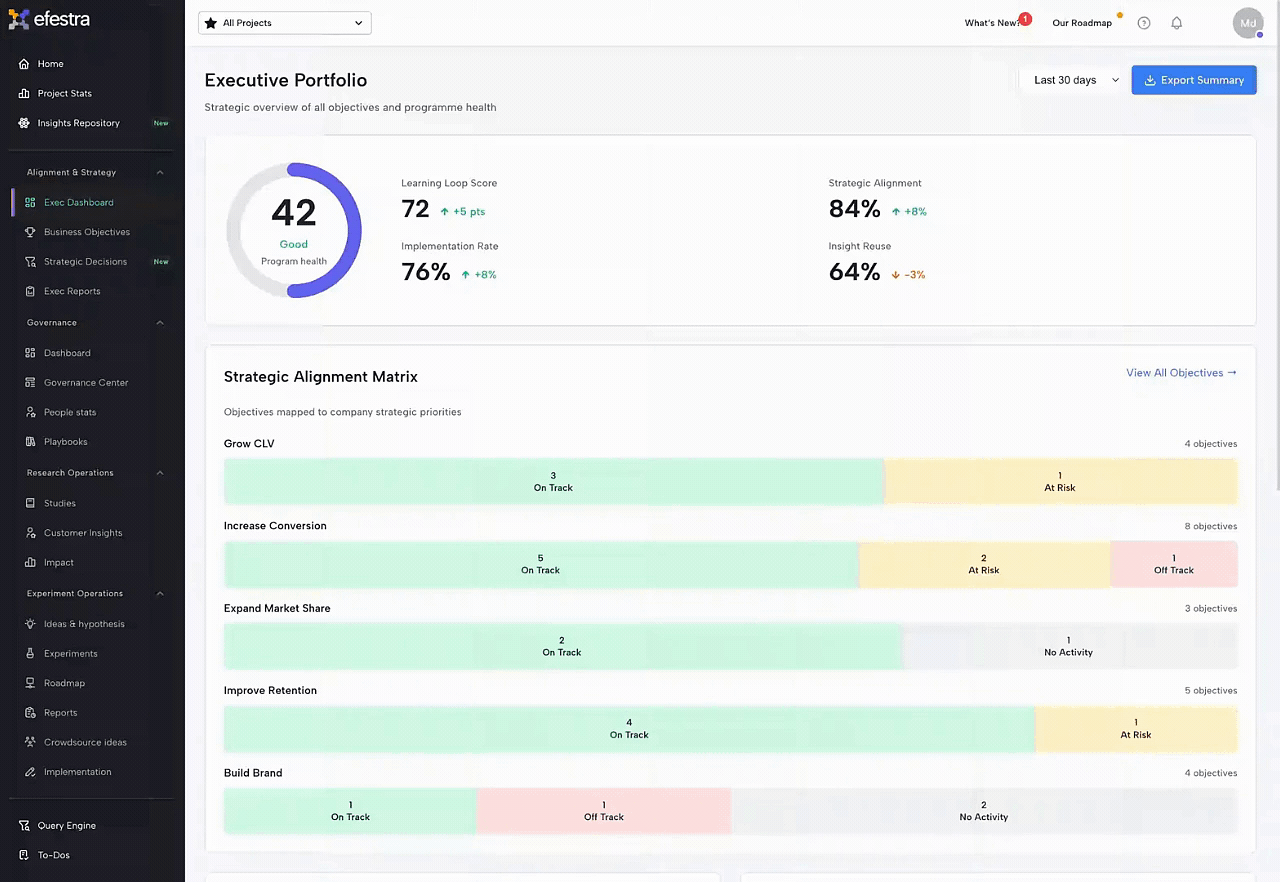
Task: Collapse the Alignment & Strategy section
Action: tap(160, 172)
